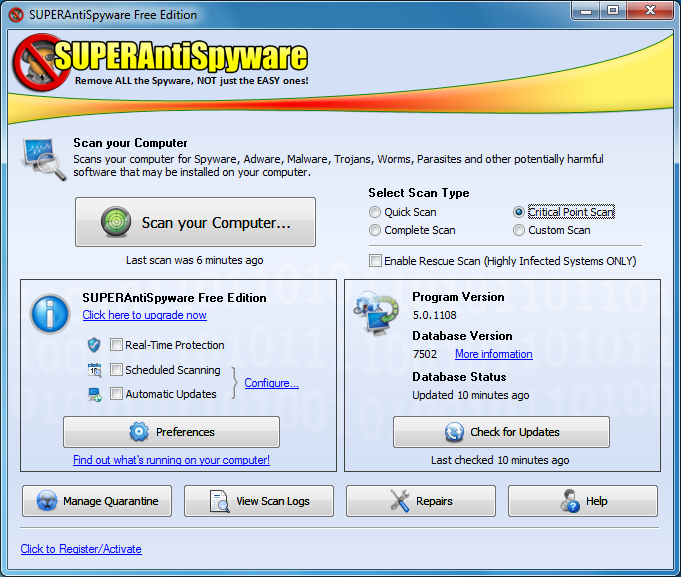Click the biohazard Manage Quarantine icon

tap(46, 501)
